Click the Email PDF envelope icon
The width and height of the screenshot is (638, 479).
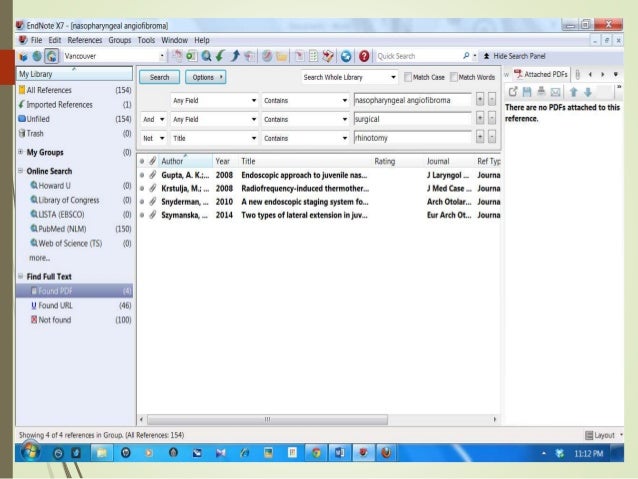555,92
